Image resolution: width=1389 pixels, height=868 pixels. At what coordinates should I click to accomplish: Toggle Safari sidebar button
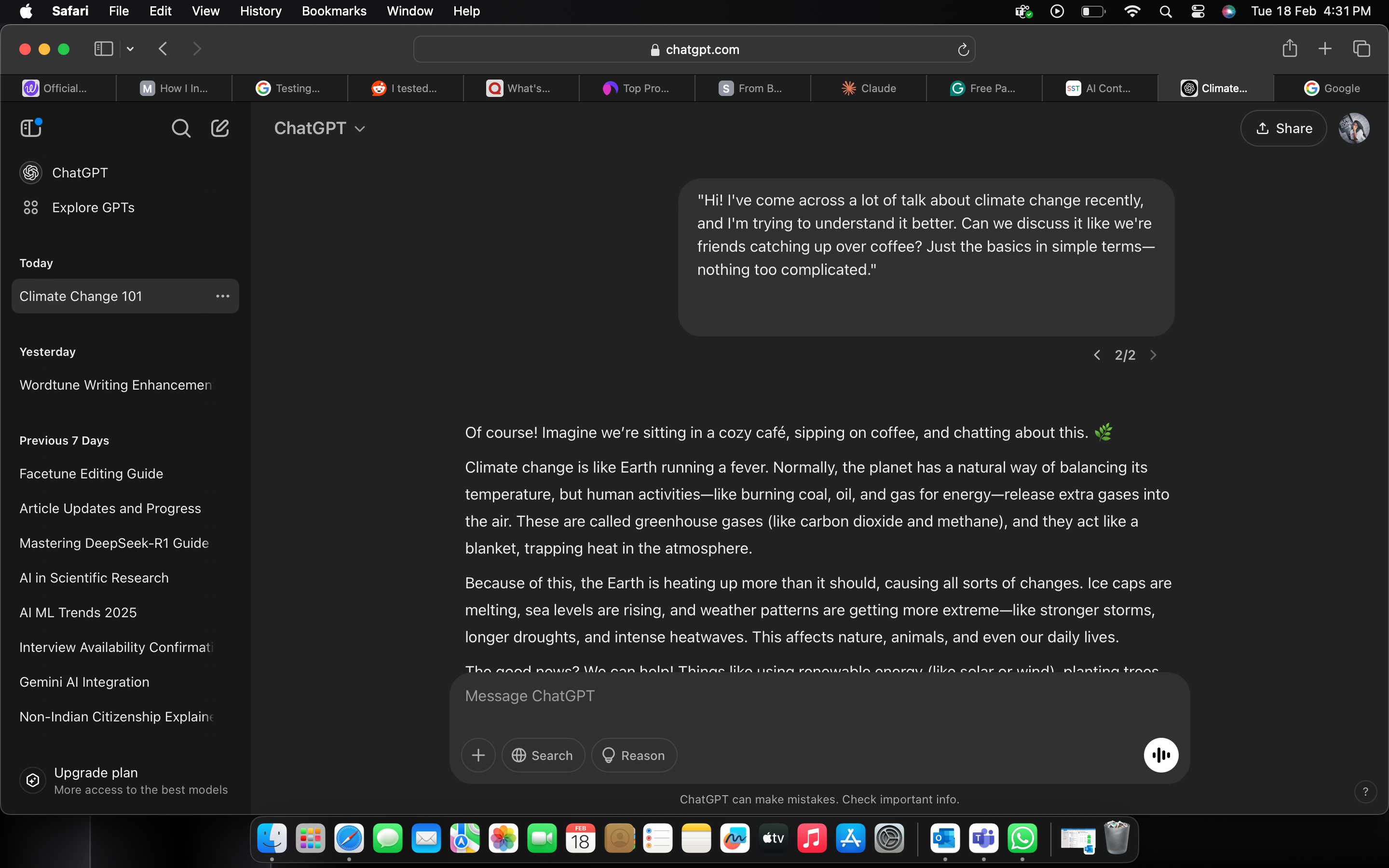[x=103, y=49]
